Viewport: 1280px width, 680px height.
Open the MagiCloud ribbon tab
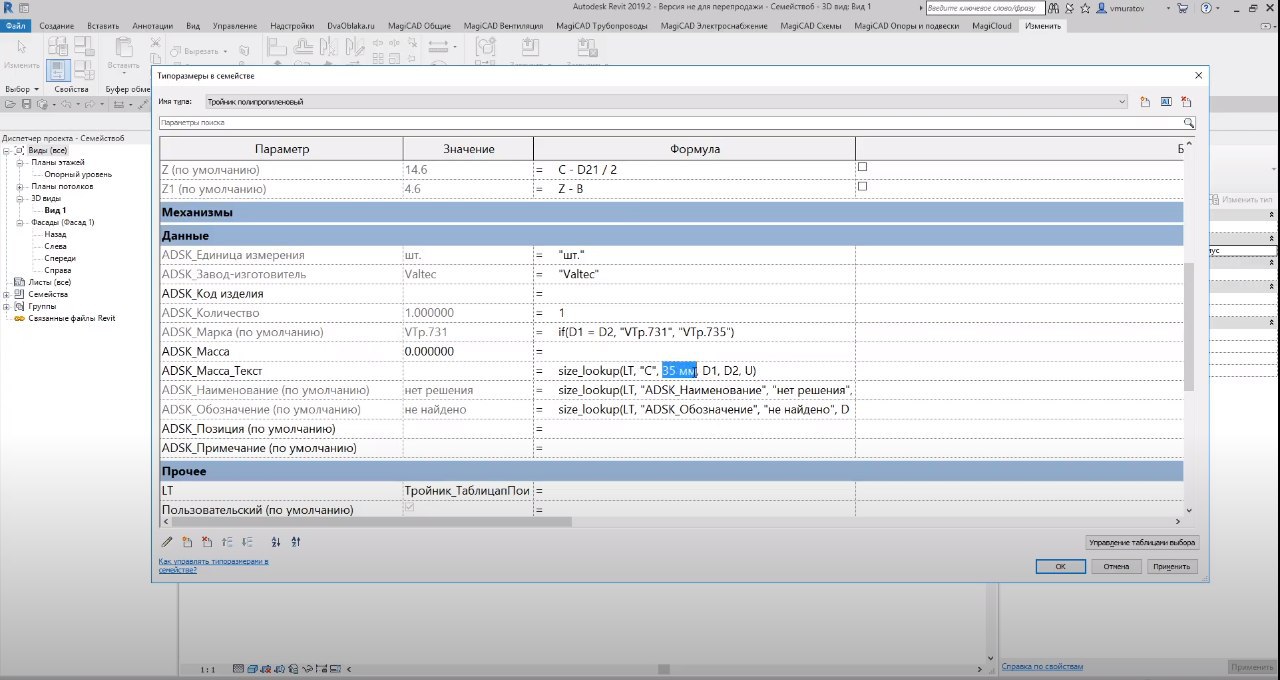click(x=991, y=26)
